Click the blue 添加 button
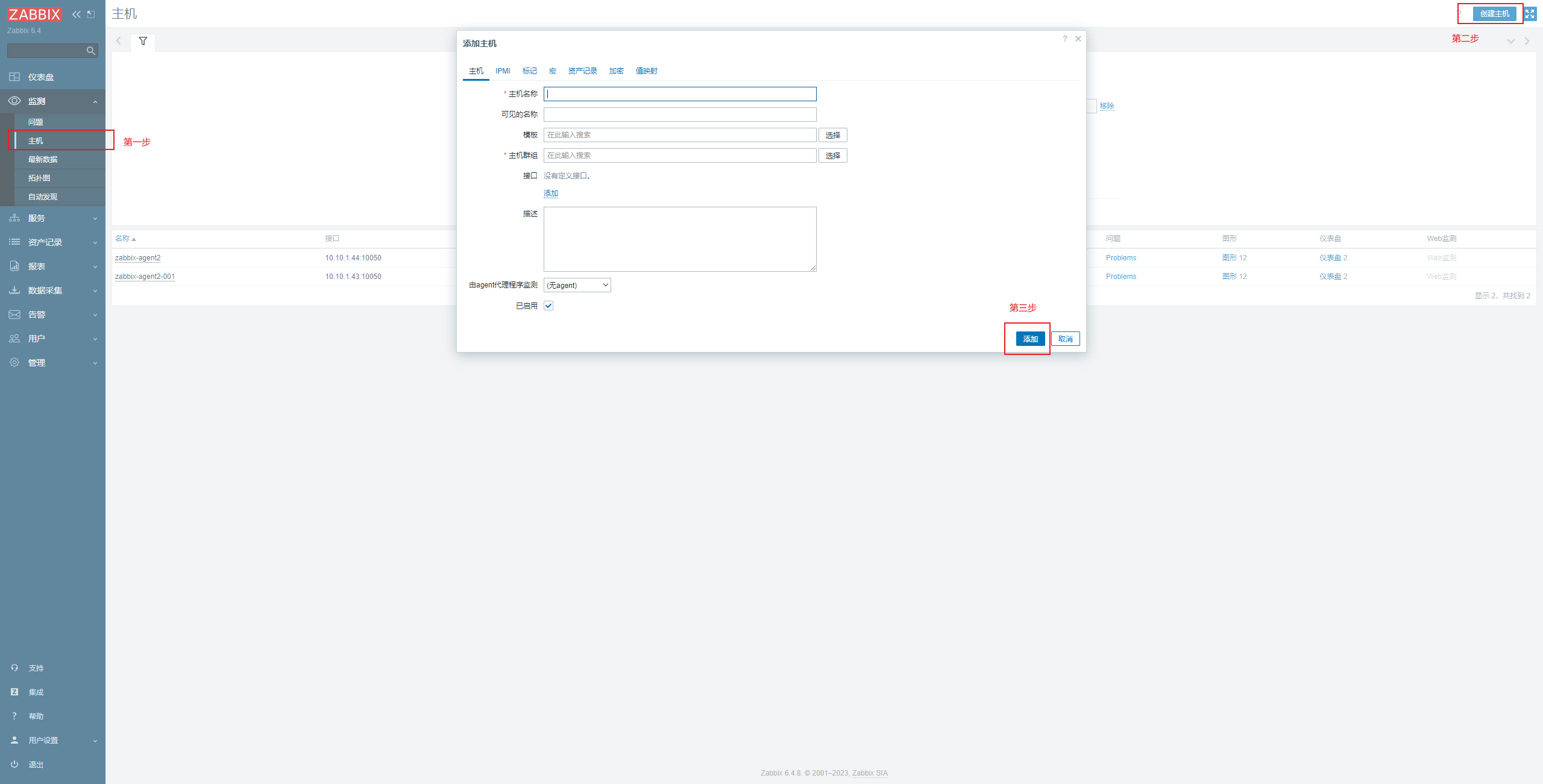Screen dimensions: 1543x784 click(x=1030, y=339)
